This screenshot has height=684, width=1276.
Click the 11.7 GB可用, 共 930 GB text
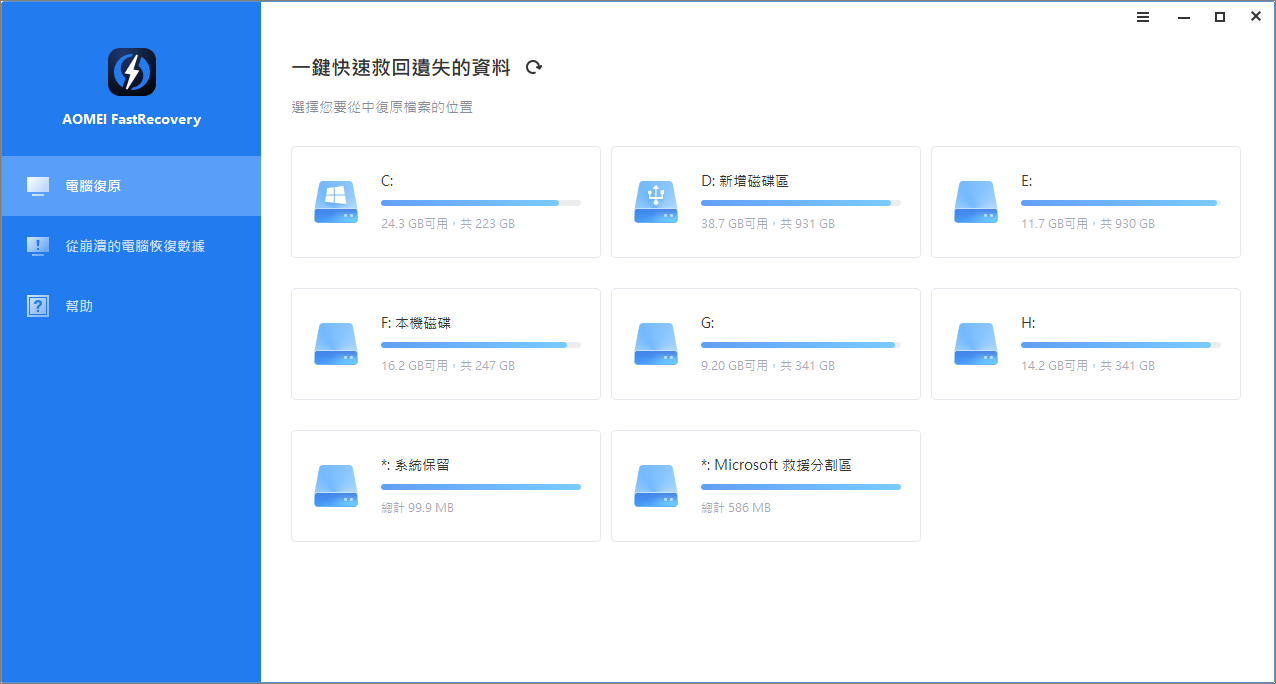pyautogui.click(x=1088, y=224)
